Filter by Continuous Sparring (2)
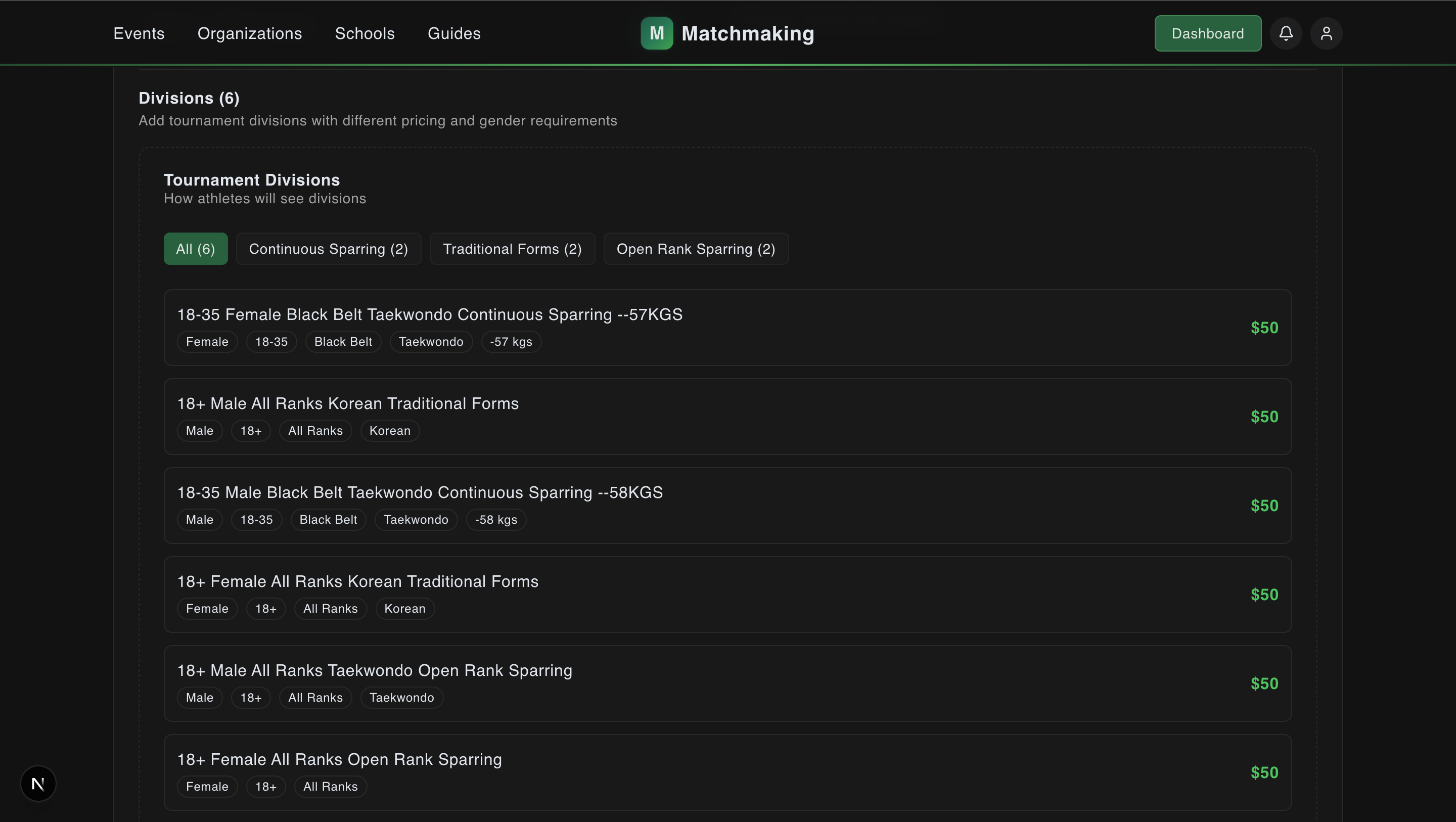Viewport: 1456px width, 822px height. click(329, 249)
